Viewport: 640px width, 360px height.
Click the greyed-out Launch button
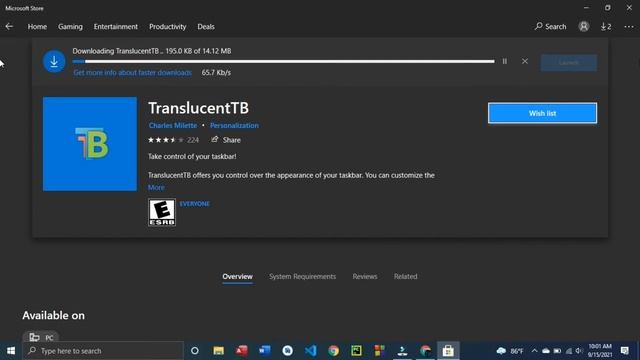coord(569,62)
